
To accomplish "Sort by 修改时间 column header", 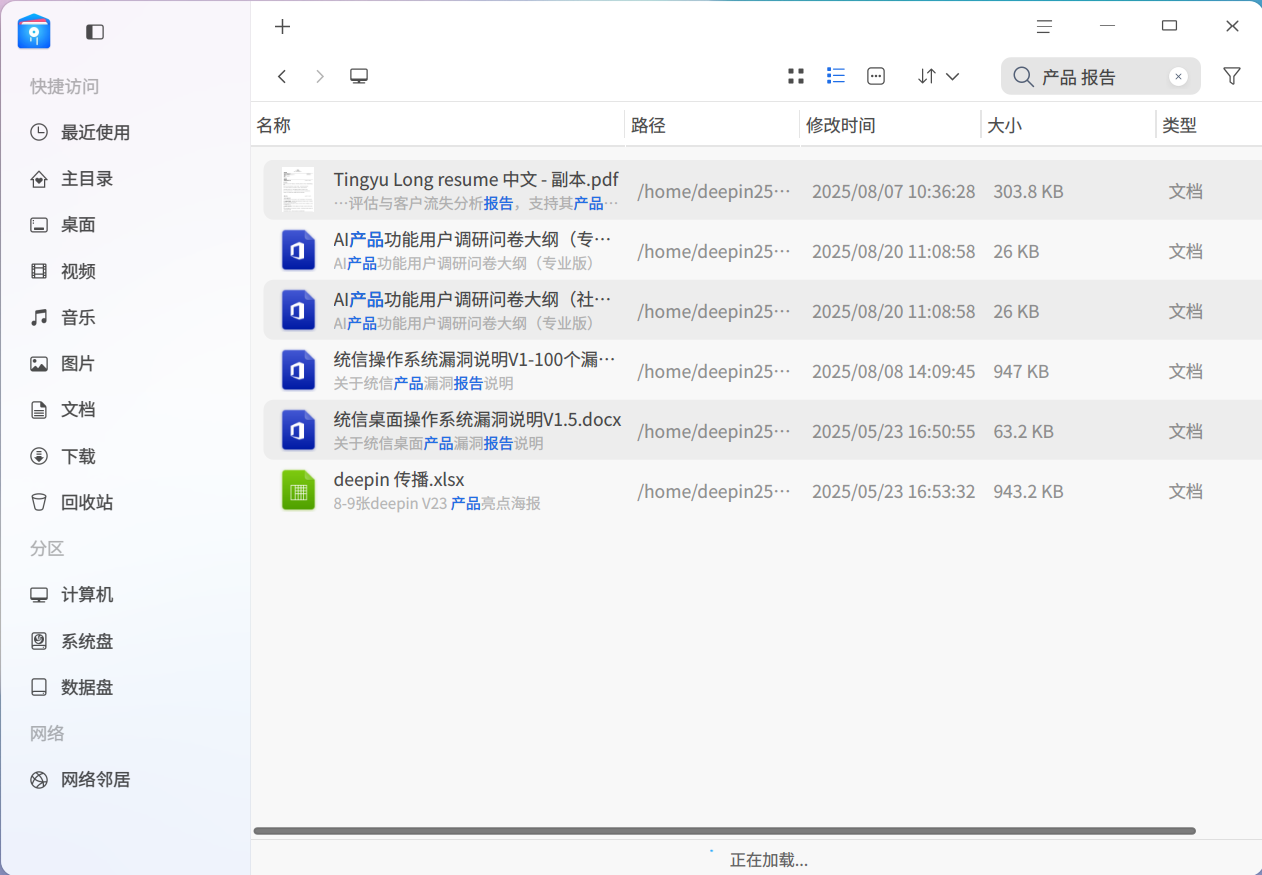I will tap(841, 126).
